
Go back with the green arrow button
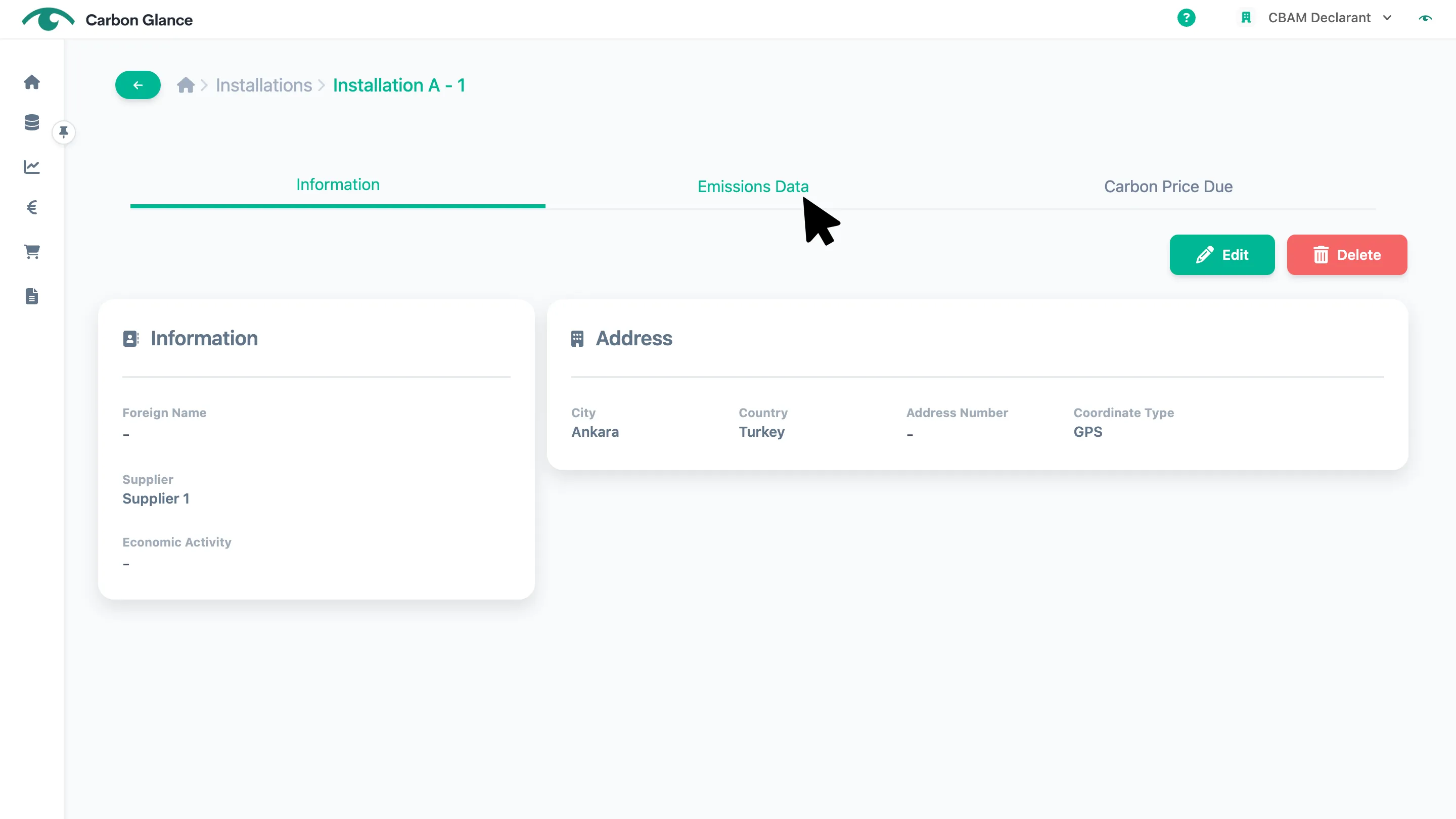pos(138,85)
